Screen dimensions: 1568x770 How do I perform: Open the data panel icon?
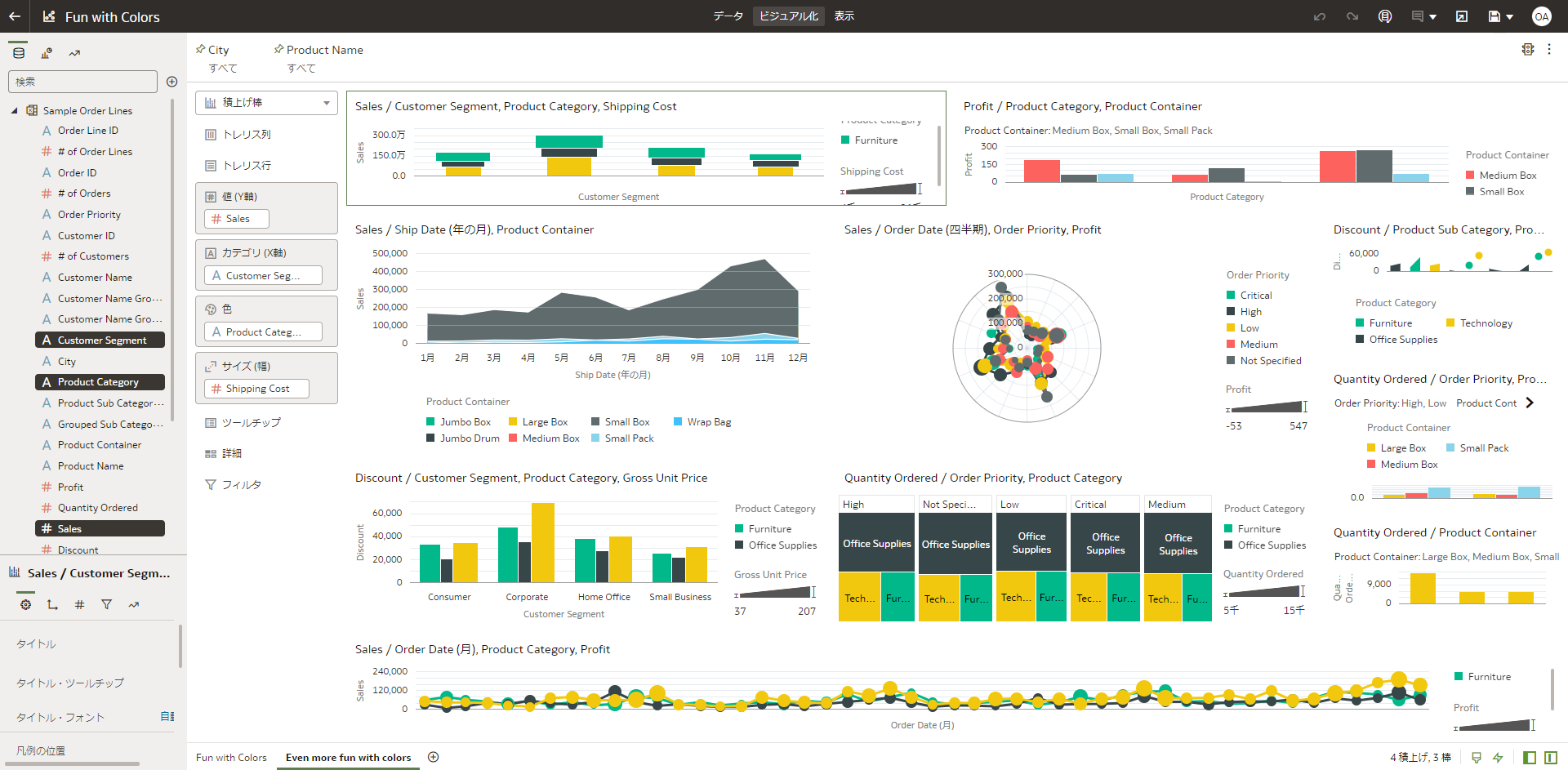click(x=19, y=53)
